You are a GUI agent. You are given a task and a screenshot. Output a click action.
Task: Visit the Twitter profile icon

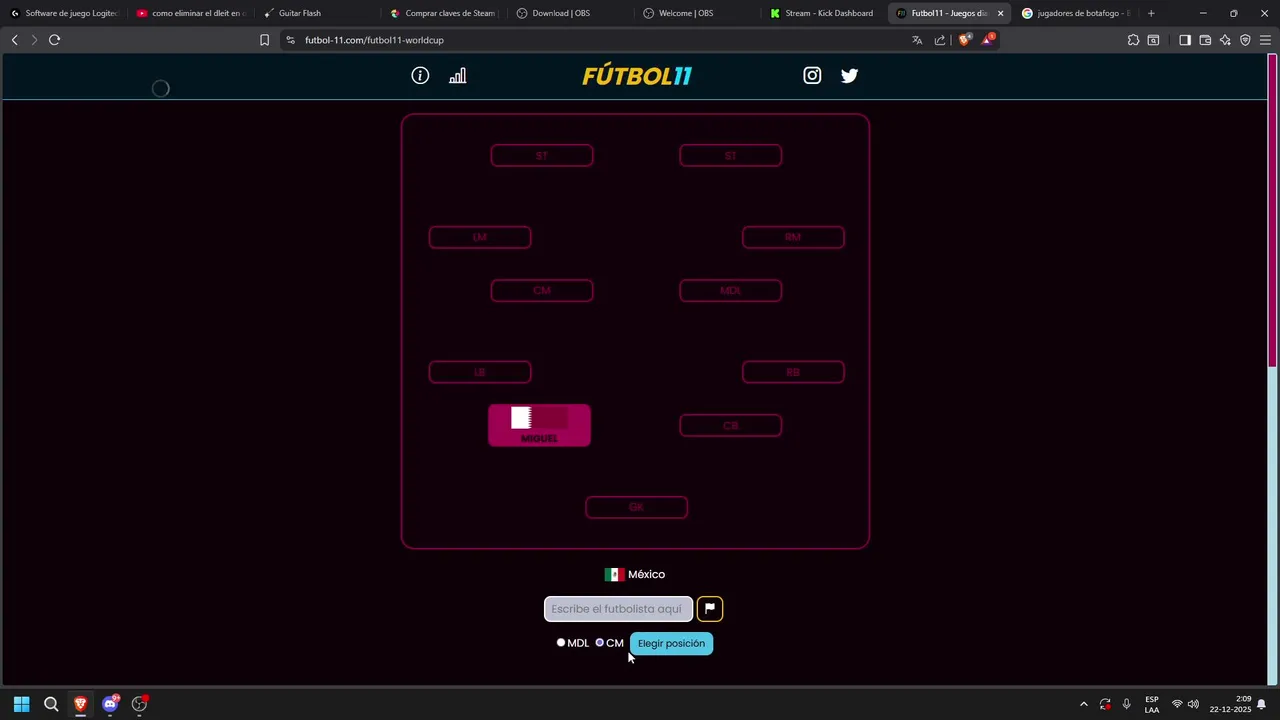[849, 75]
